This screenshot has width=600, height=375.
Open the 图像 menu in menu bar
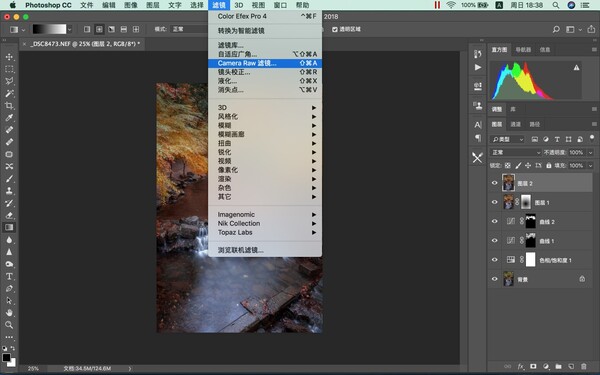(x=131, y=5)
